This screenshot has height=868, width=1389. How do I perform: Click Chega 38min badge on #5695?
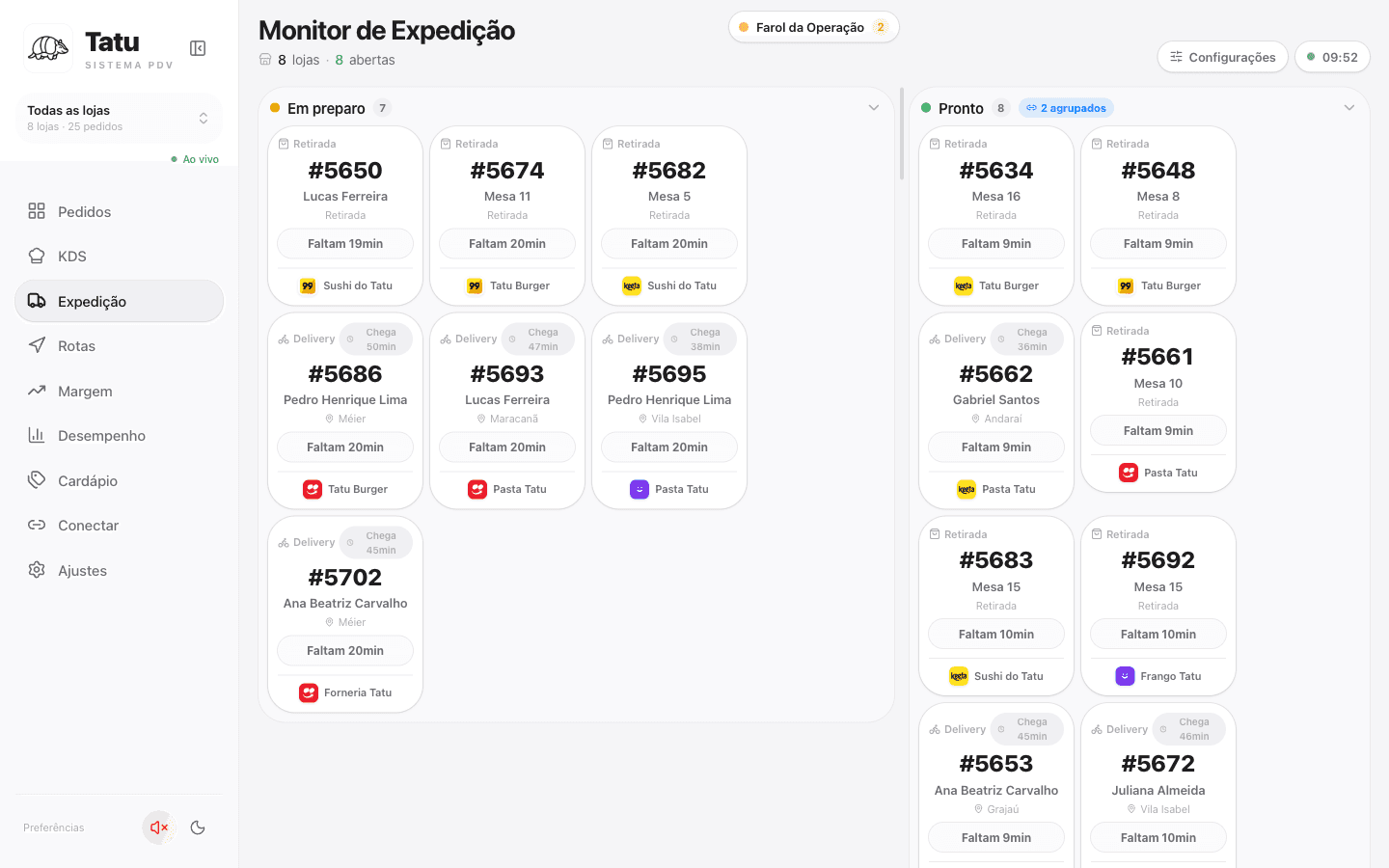(x=700, y=339)
